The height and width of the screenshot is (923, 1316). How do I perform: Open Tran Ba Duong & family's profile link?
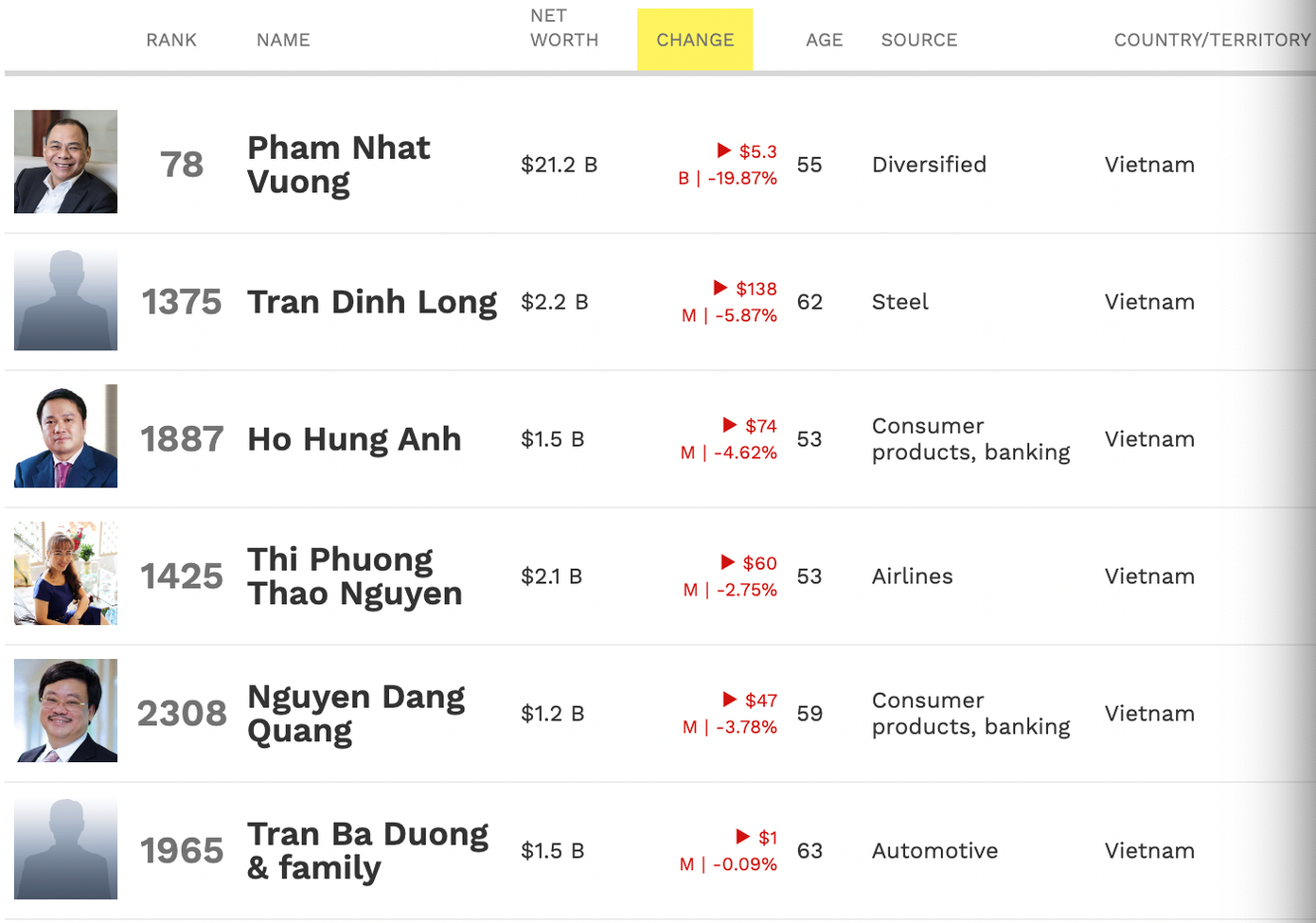coord(367,850)
